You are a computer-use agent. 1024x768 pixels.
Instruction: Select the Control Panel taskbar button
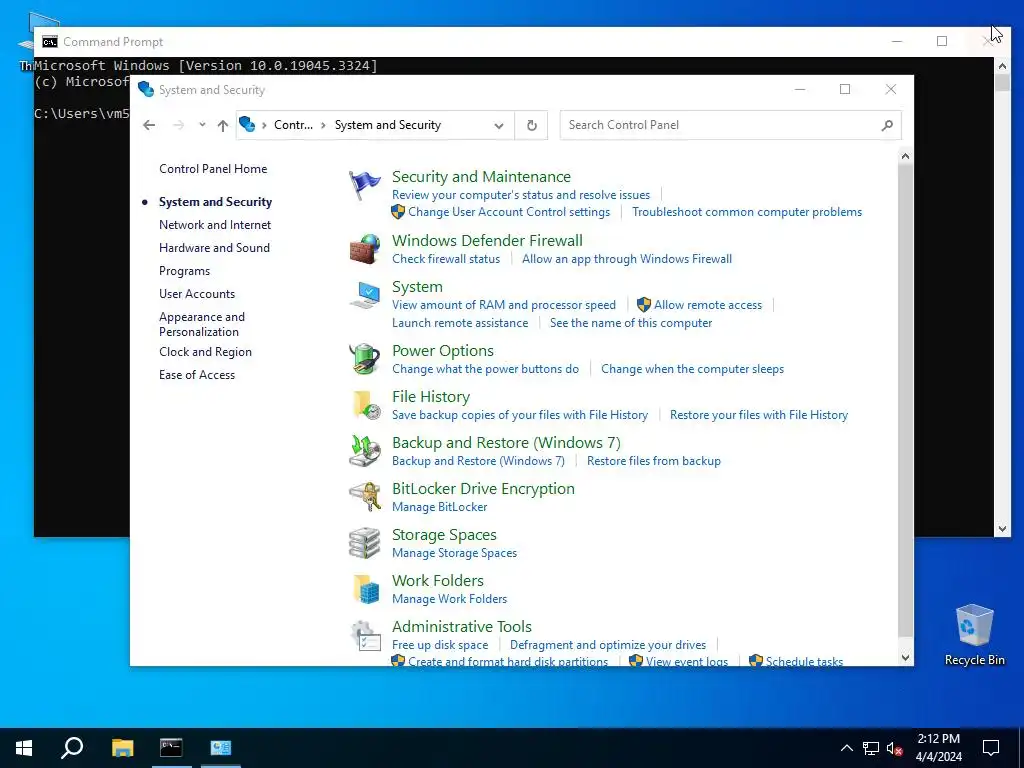pyautogui.click(x=221, y=747)
